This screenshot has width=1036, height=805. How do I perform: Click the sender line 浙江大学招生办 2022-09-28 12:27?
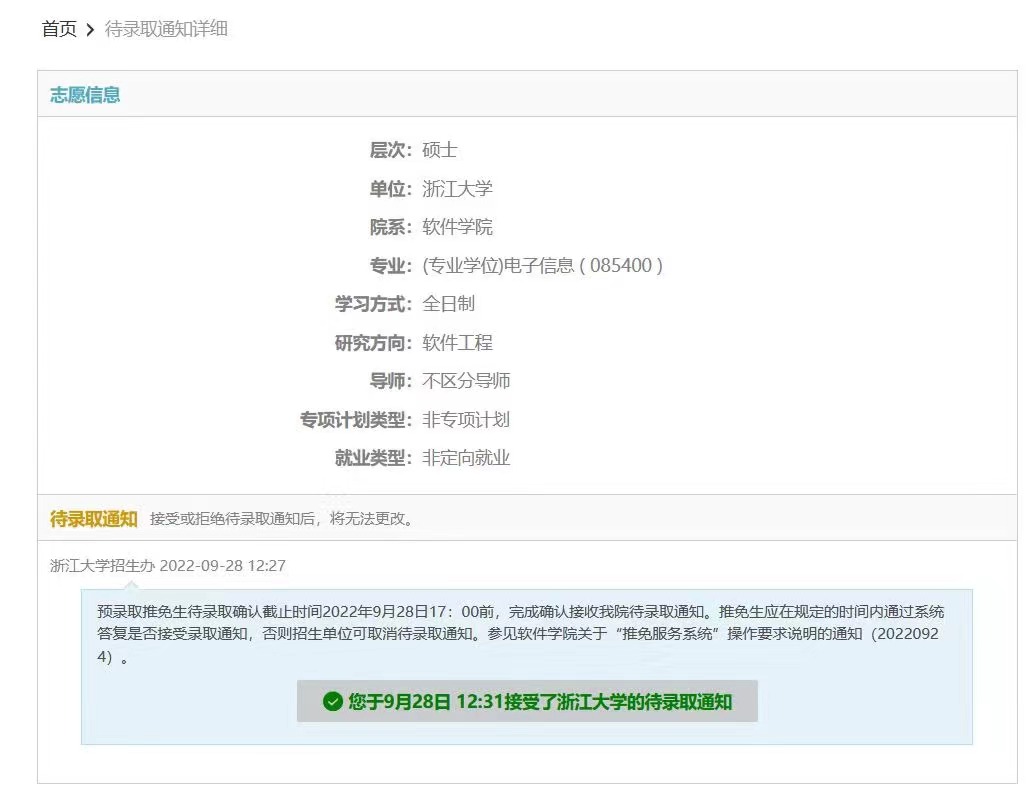[168, 566]
